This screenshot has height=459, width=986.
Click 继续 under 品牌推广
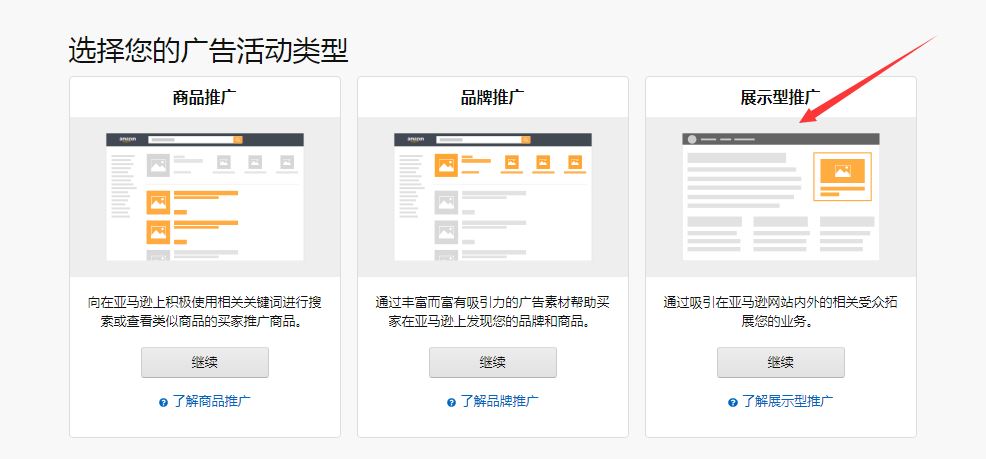[492, 362]
